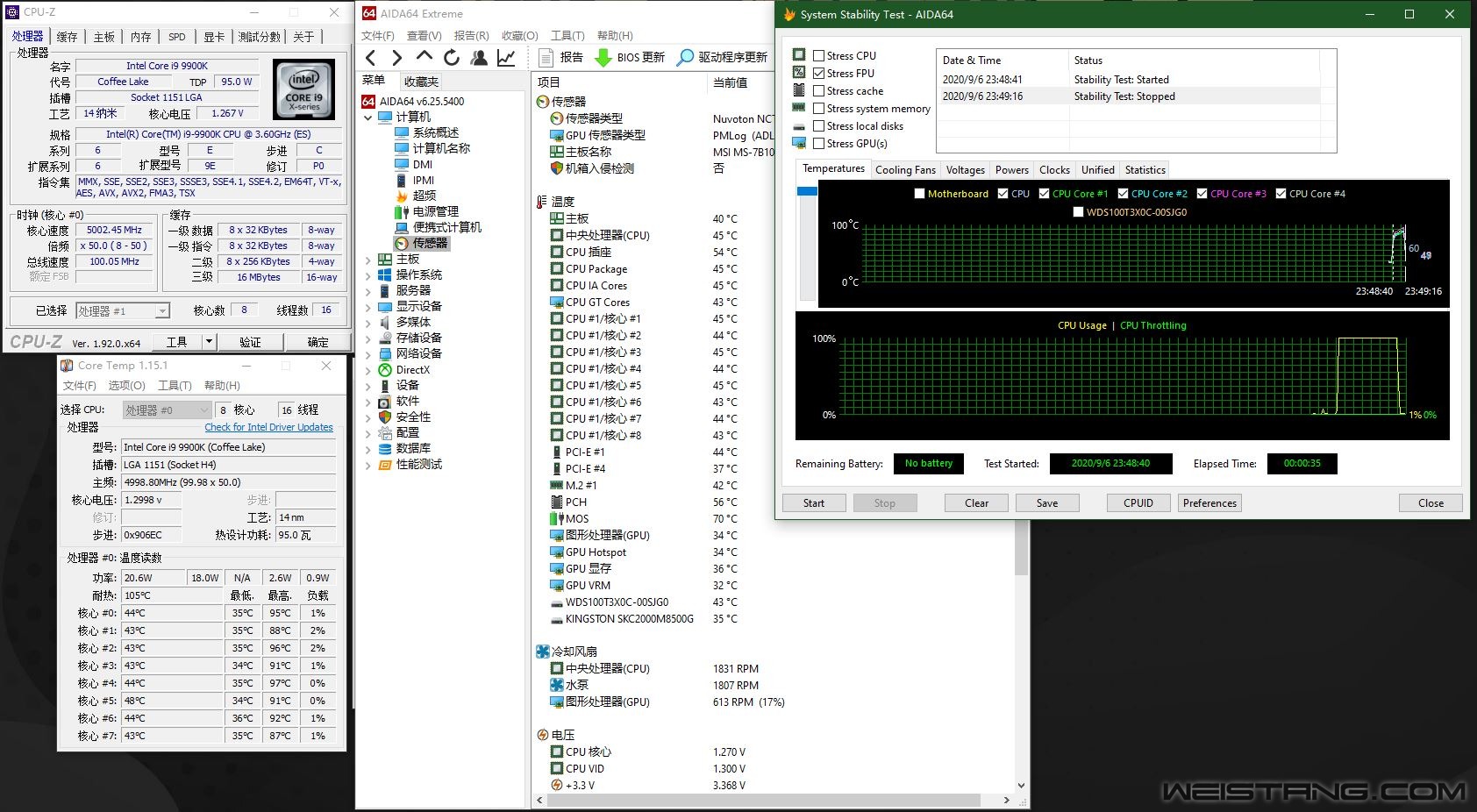1477x812 pixels.
Task: Start the stability test
Action: (814, 503)
